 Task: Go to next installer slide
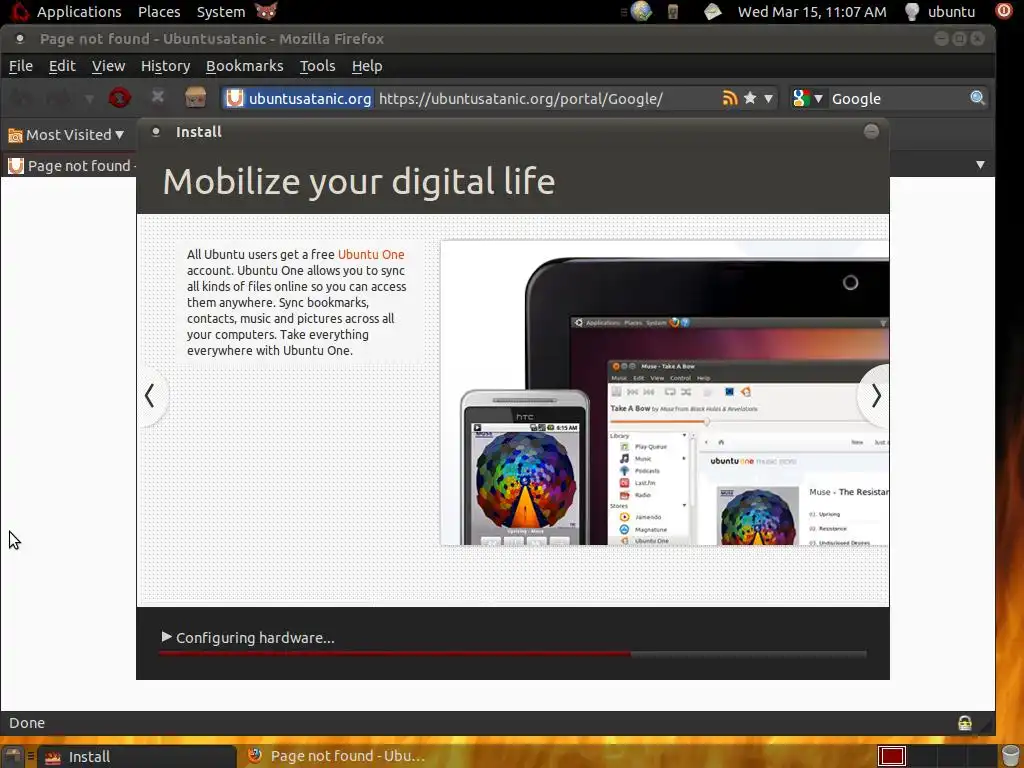(x=875, y=396)
